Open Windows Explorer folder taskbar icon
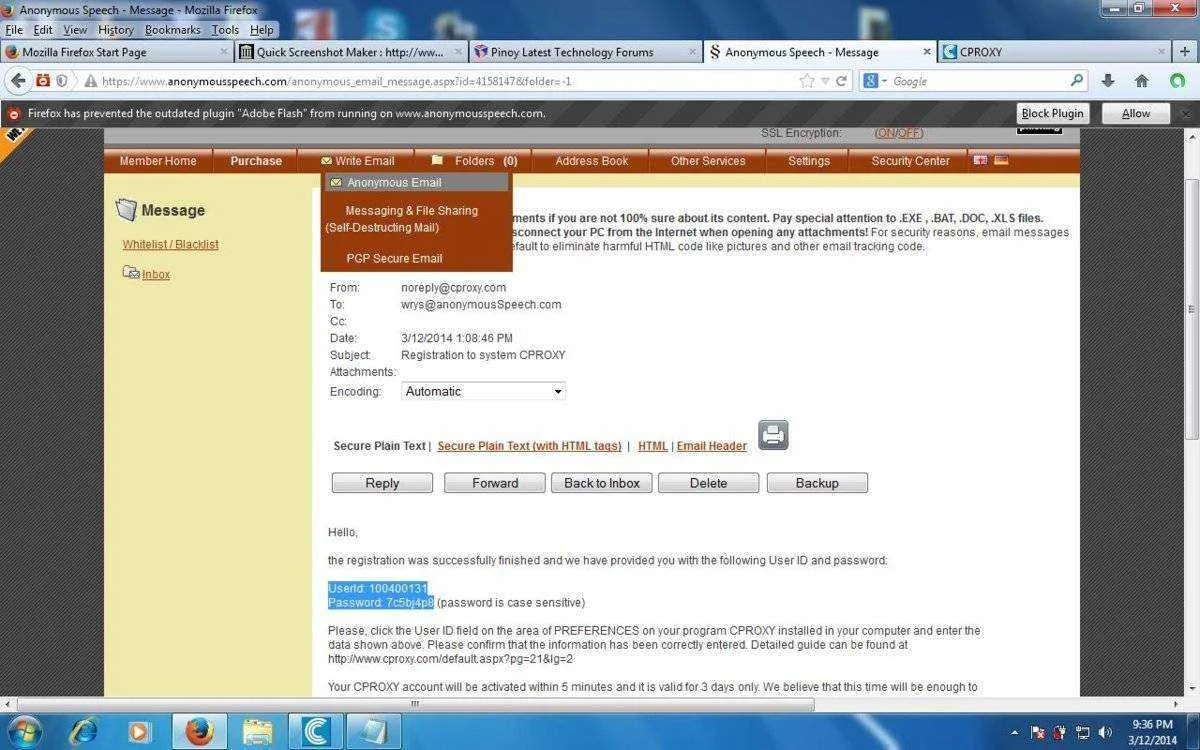 (258, 732)
